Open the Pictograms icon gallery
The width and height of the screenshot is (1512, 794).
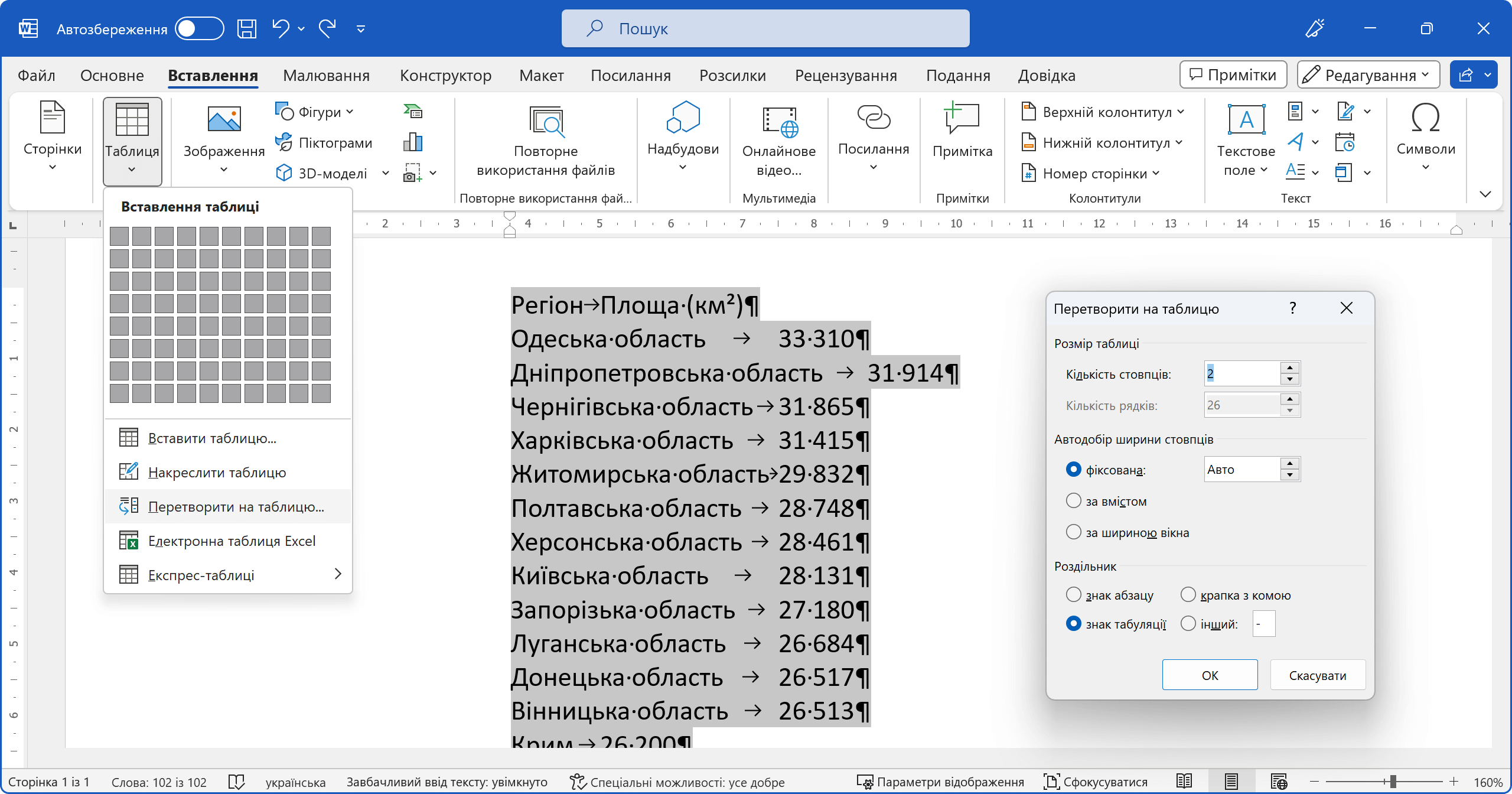click(324, 142)
